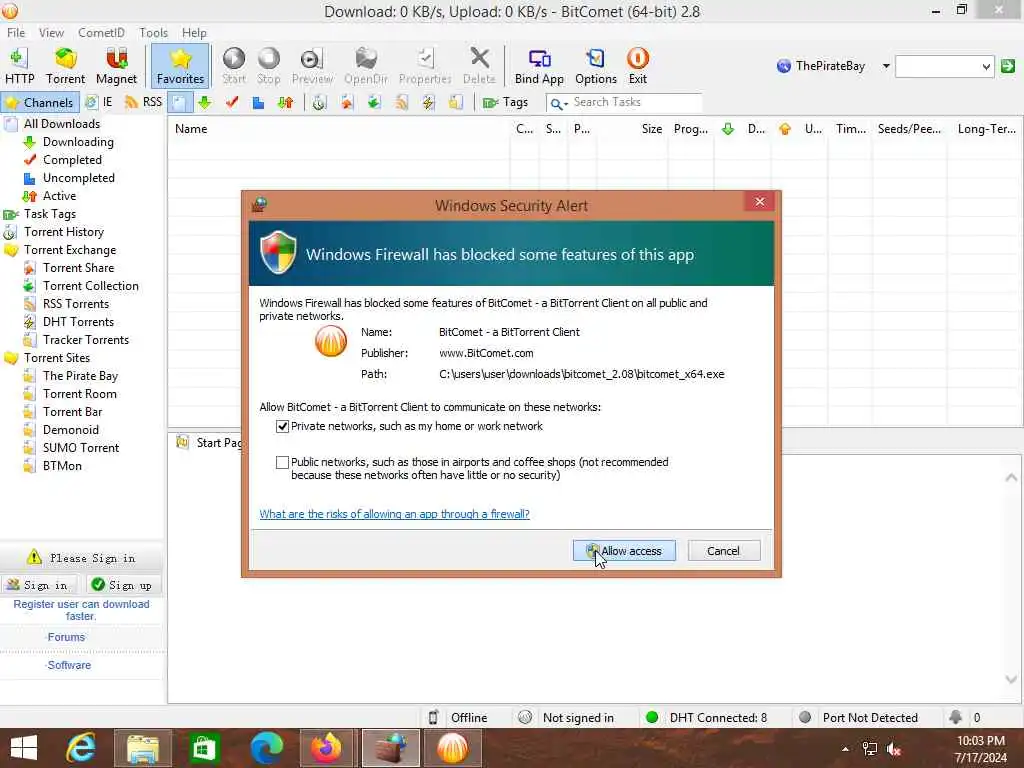
Task: Click the red checkmark completed filter icon
Action: click(x=232, y=103)
